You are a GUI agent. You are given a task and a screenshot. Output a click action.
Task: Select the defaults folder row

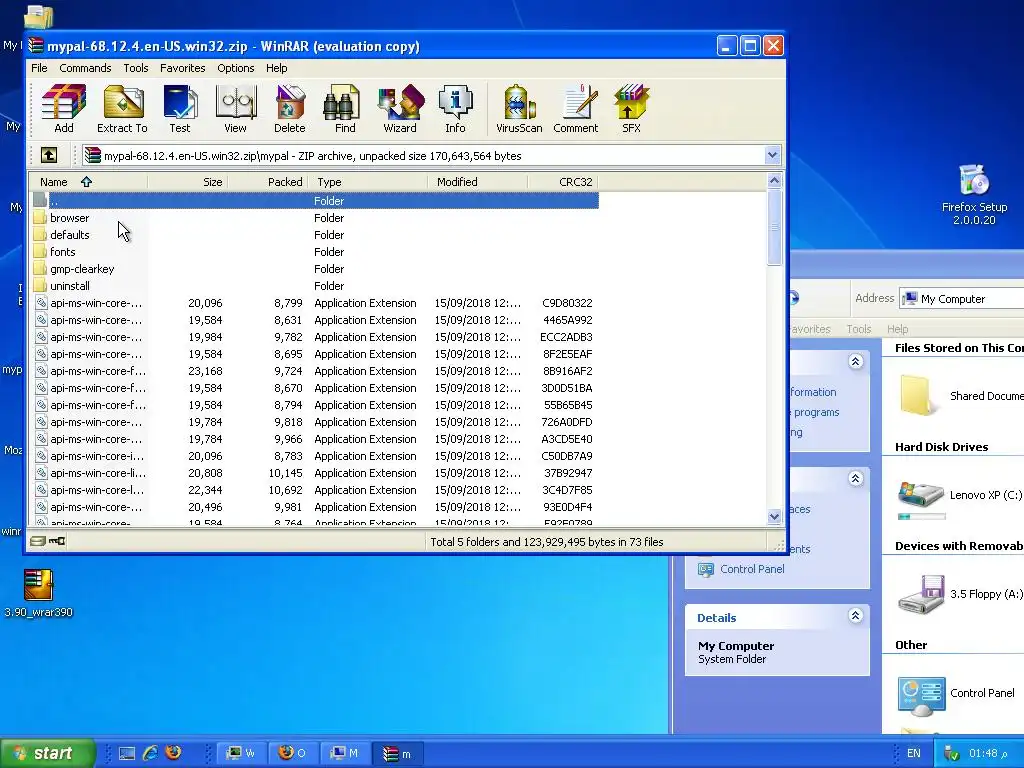(313, 234)
